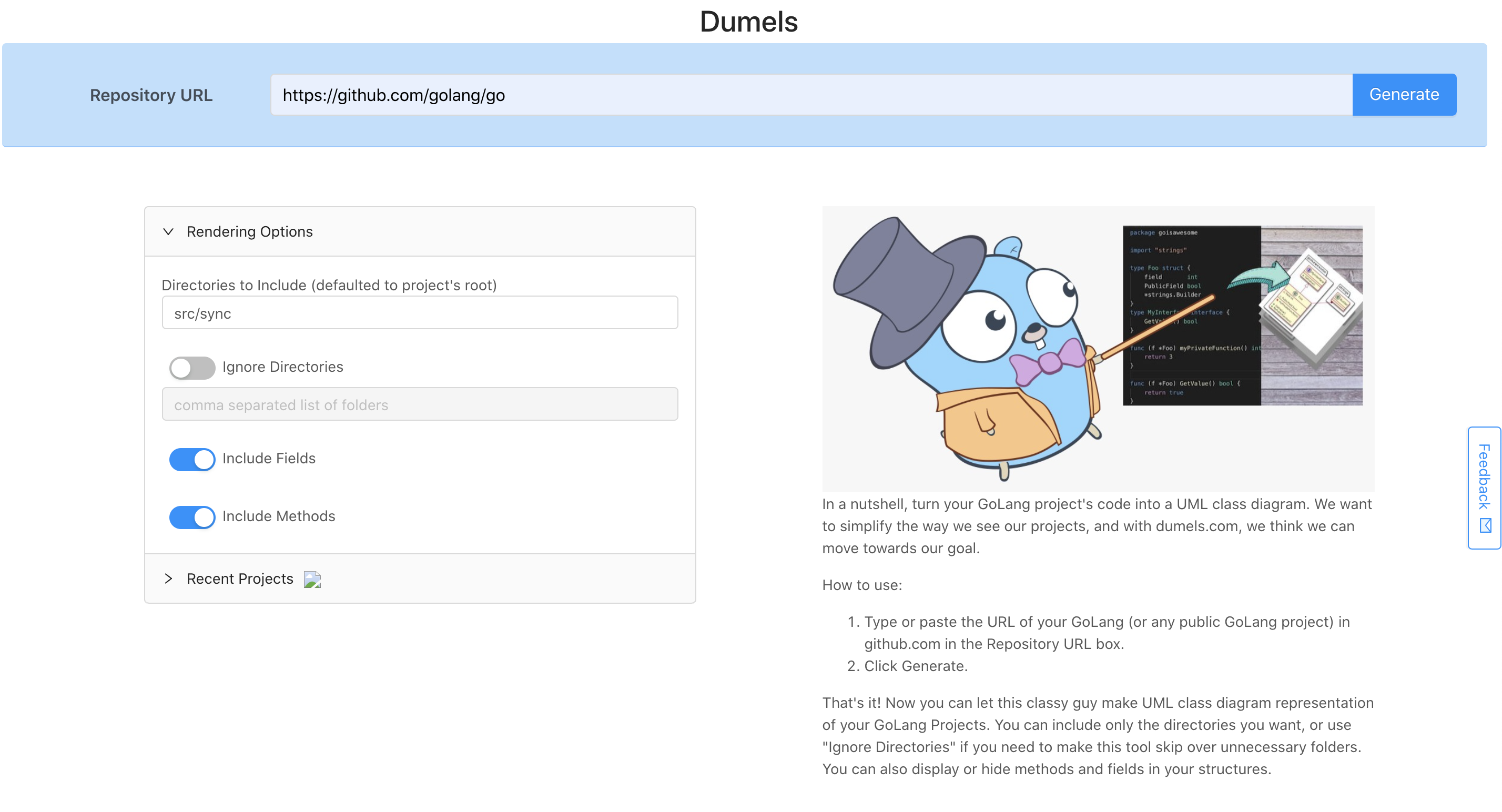Click the Recent Projects label

240,578
